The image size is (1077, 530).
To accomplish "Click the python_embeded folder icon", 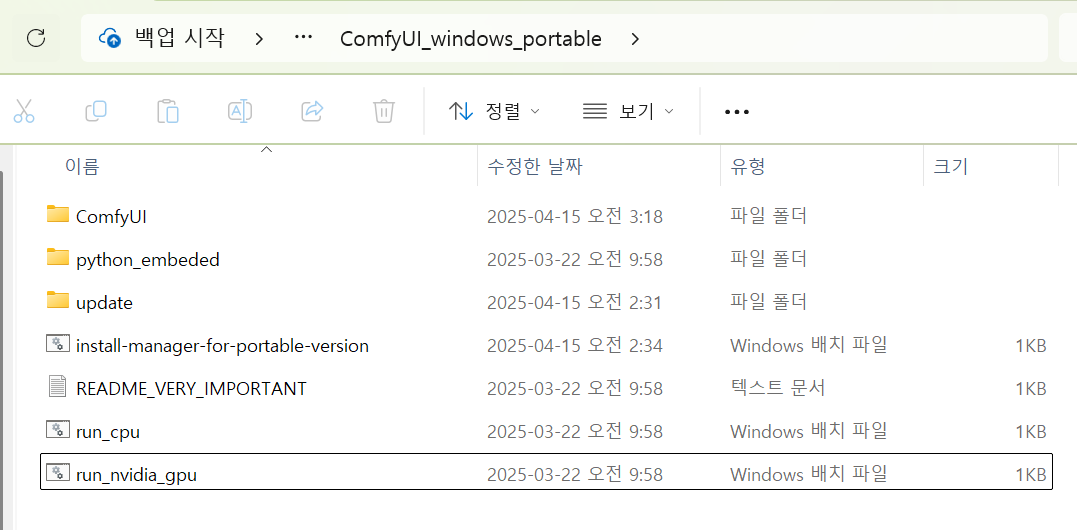I will click(x=58, y=257).
